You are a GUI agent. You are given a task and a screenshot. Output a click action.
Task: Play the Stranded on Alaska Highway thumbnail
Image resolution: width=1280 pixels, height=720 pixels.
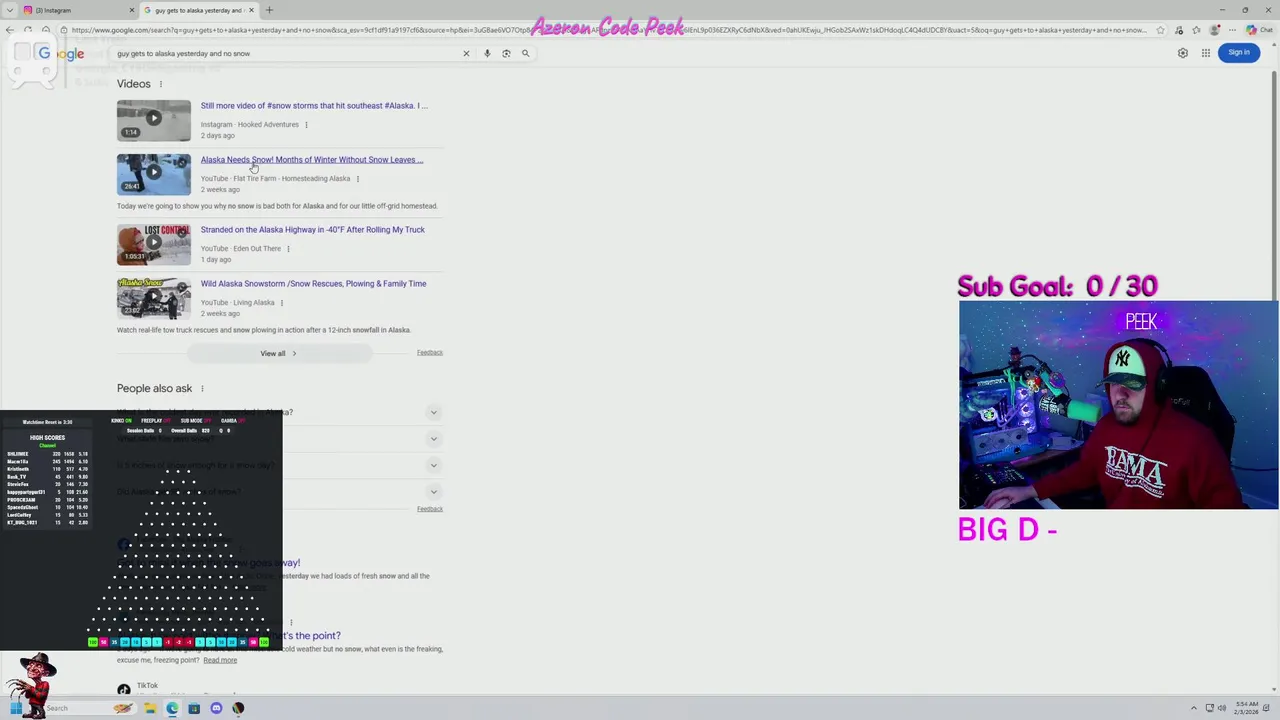(153, 244)
